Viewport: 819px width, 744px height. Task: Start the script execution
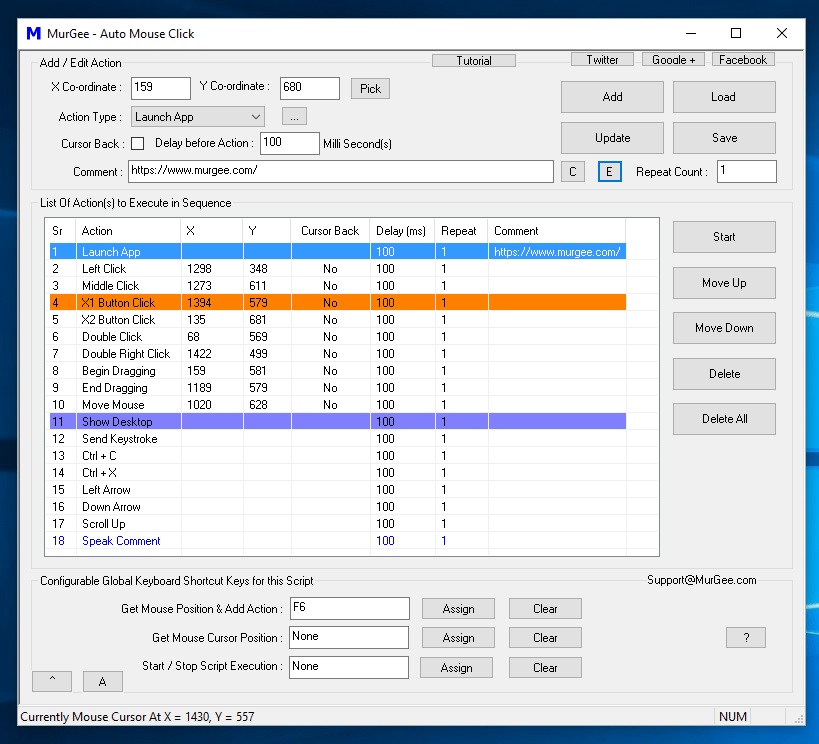(x=723, y=237)
